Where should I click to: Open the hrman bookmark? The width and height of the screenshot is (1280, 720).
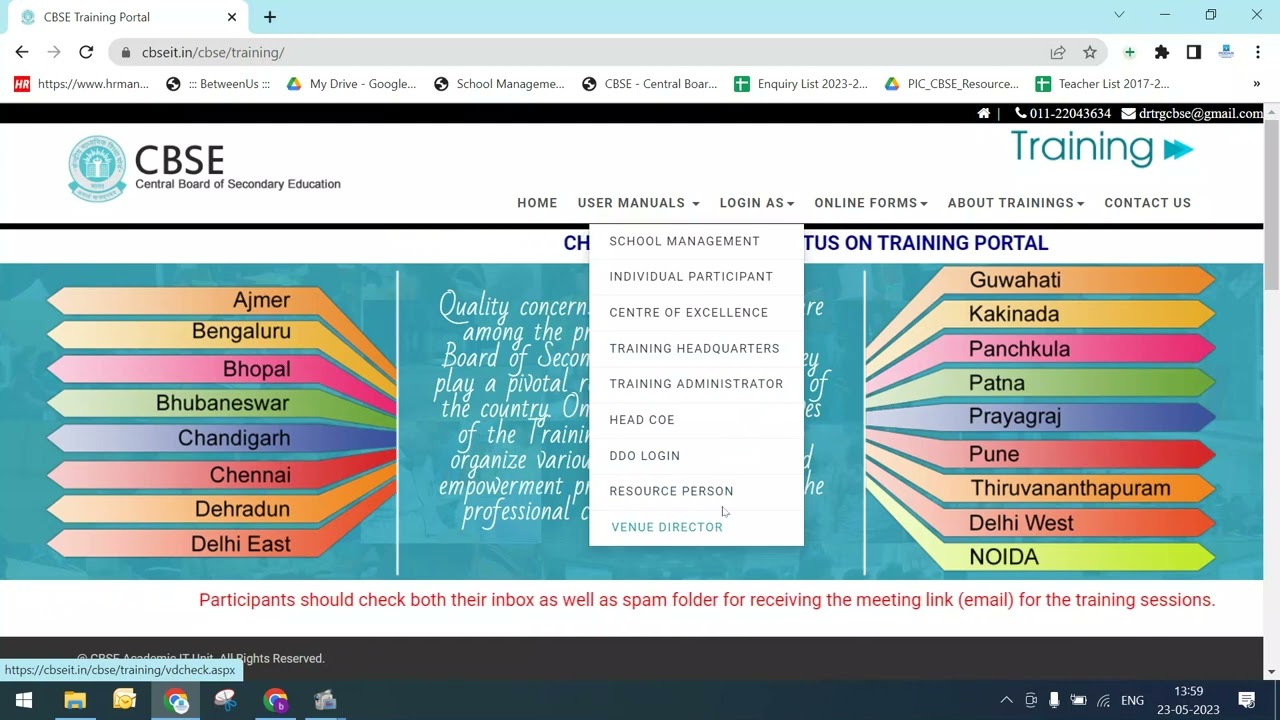[x=81, y=84]
